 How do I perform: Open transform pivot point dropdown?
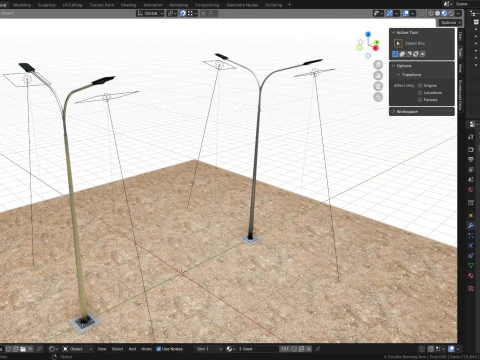click(x=172, y=13)
